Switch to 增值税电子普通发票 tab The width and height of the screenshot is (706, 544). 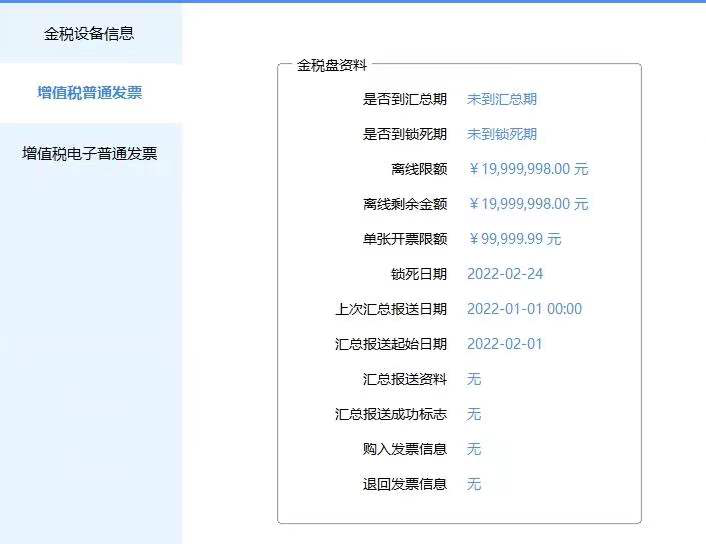click(x=90, y=154)
